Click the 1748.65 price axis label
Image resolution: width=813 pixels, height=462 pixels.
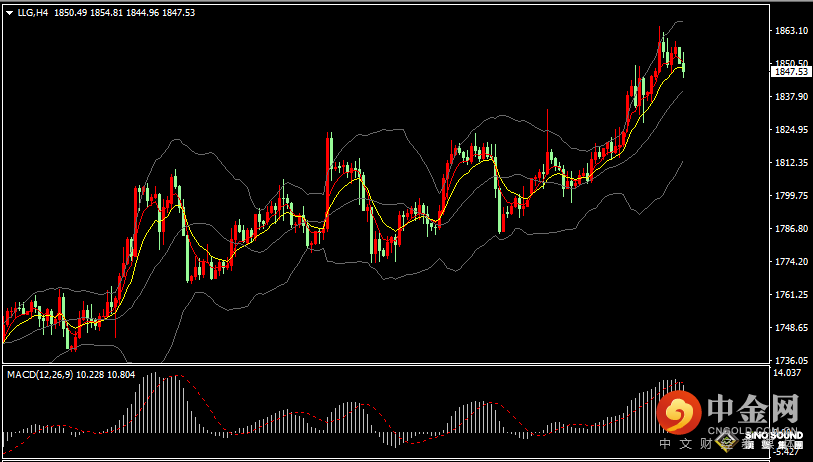tap(790, 328)
